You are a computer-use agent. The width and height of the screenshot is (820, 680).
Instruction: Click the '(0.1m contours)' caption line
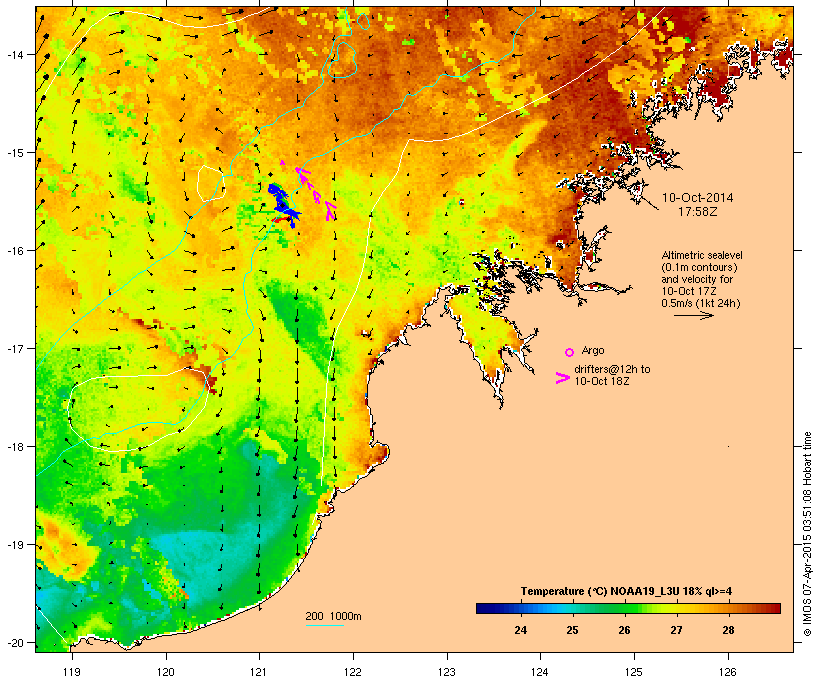[699, 267]
